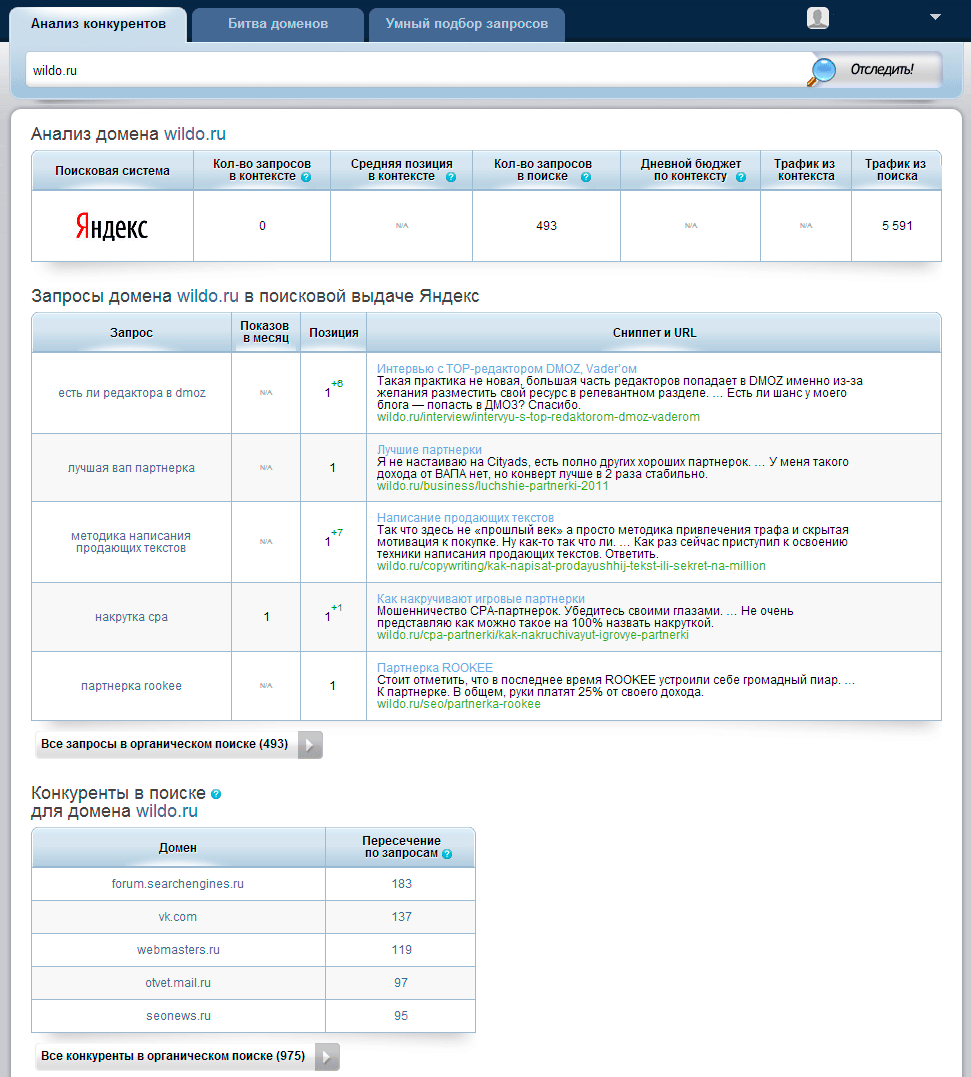Click help icon beside Пересечение по запросам

pyautogui.click(x=447, y=854)
